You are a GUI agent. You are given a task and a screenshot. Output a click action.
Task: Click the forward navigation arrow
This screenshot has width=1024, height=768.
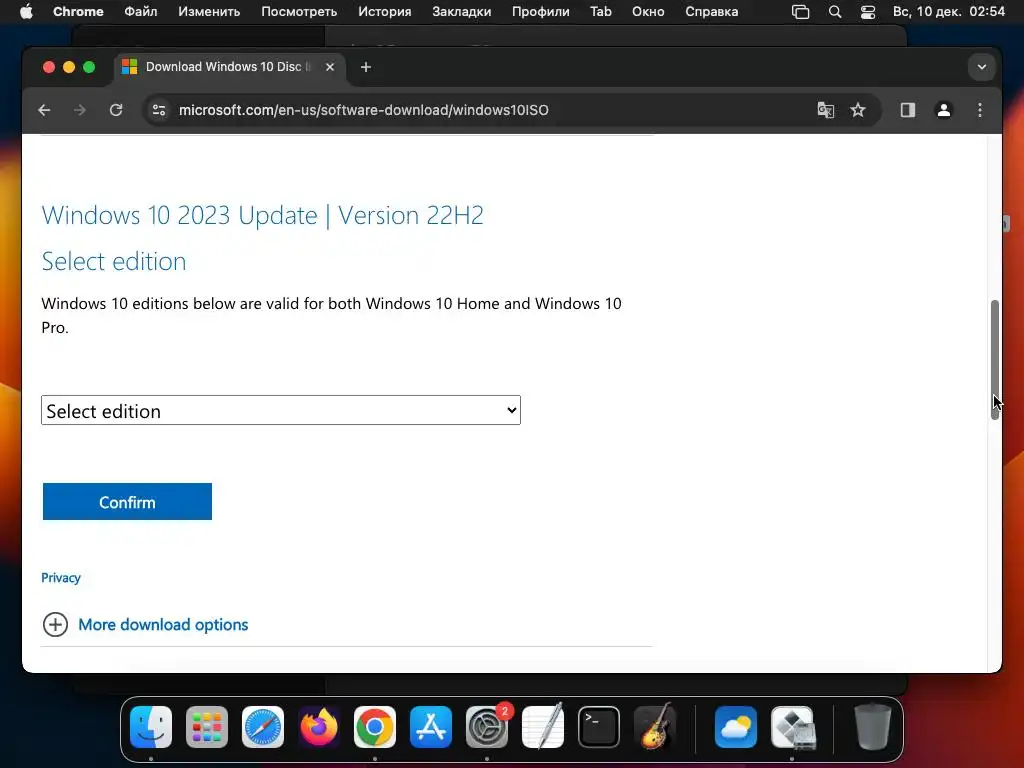pyautogui.click(x=80, y=110)
